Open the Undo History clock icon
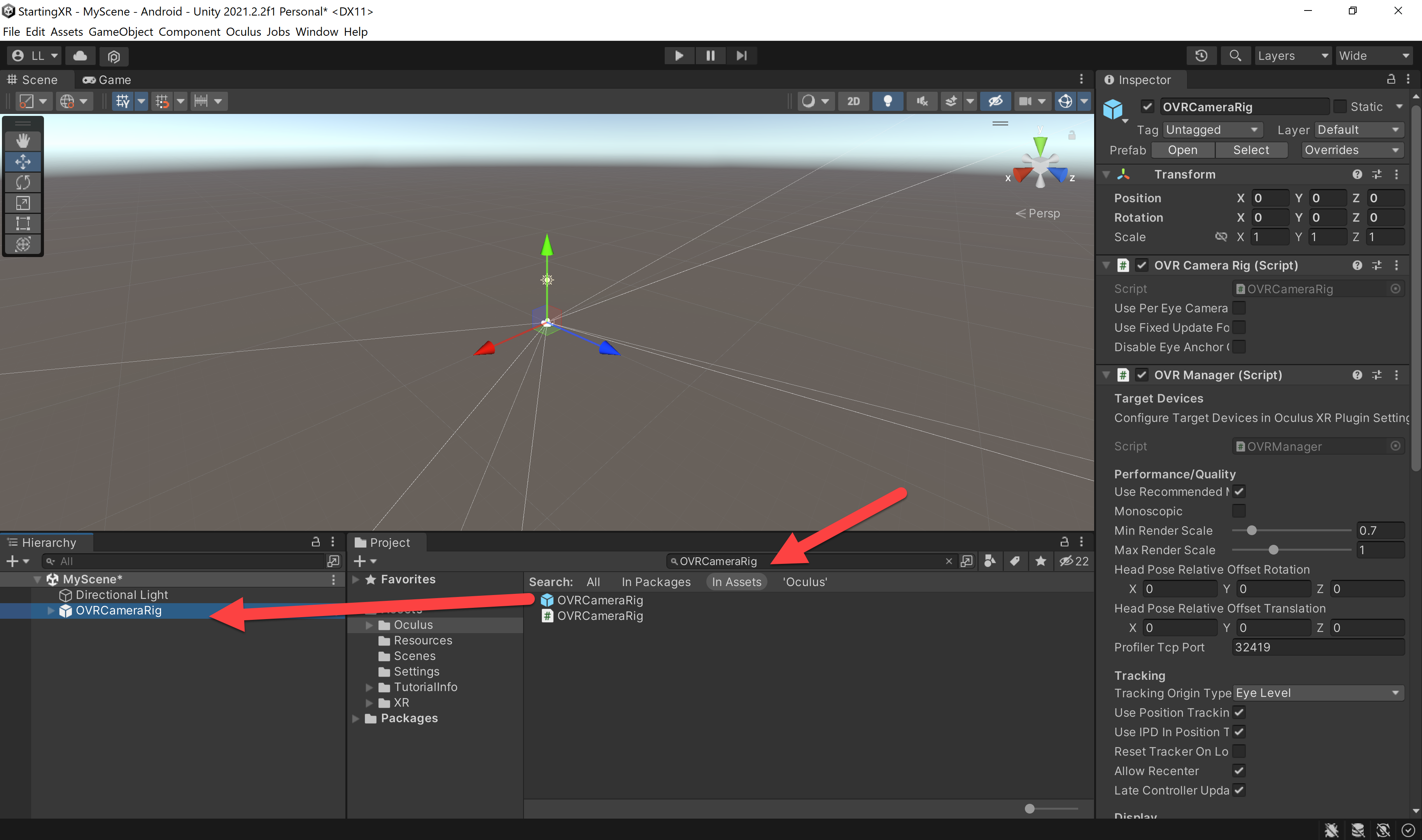The image size is (1422, 840). [1201, 56]
